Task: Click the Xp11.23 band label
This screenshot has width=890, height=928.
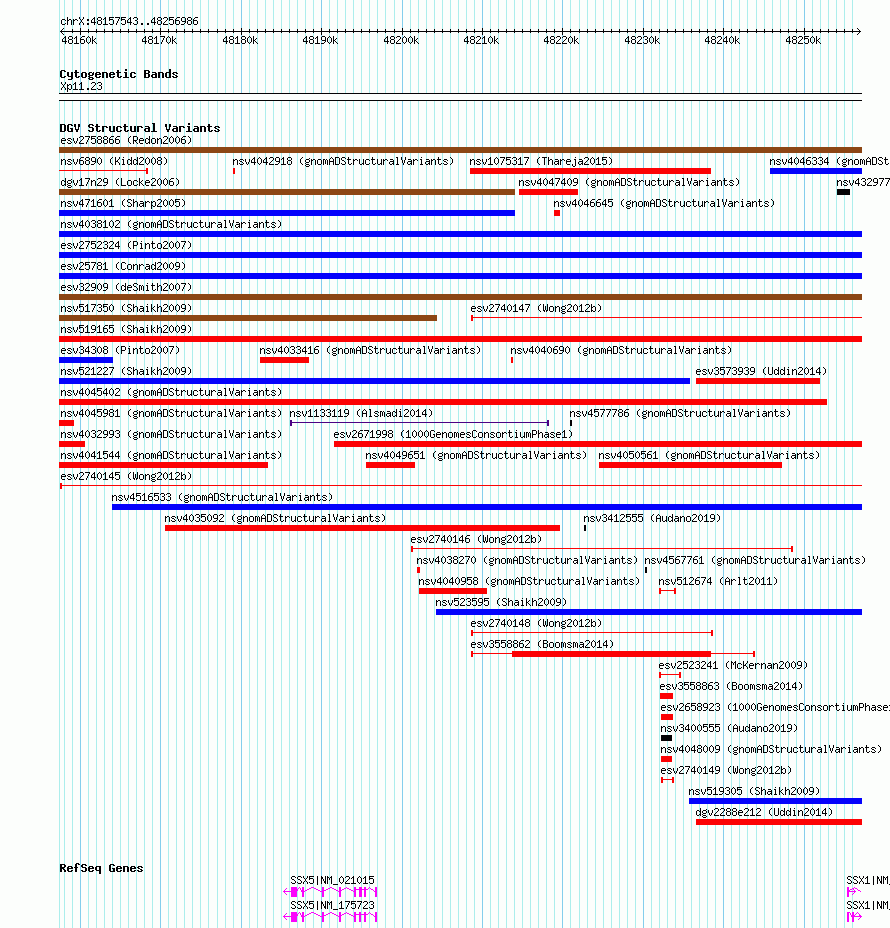Action: [81, 86]
